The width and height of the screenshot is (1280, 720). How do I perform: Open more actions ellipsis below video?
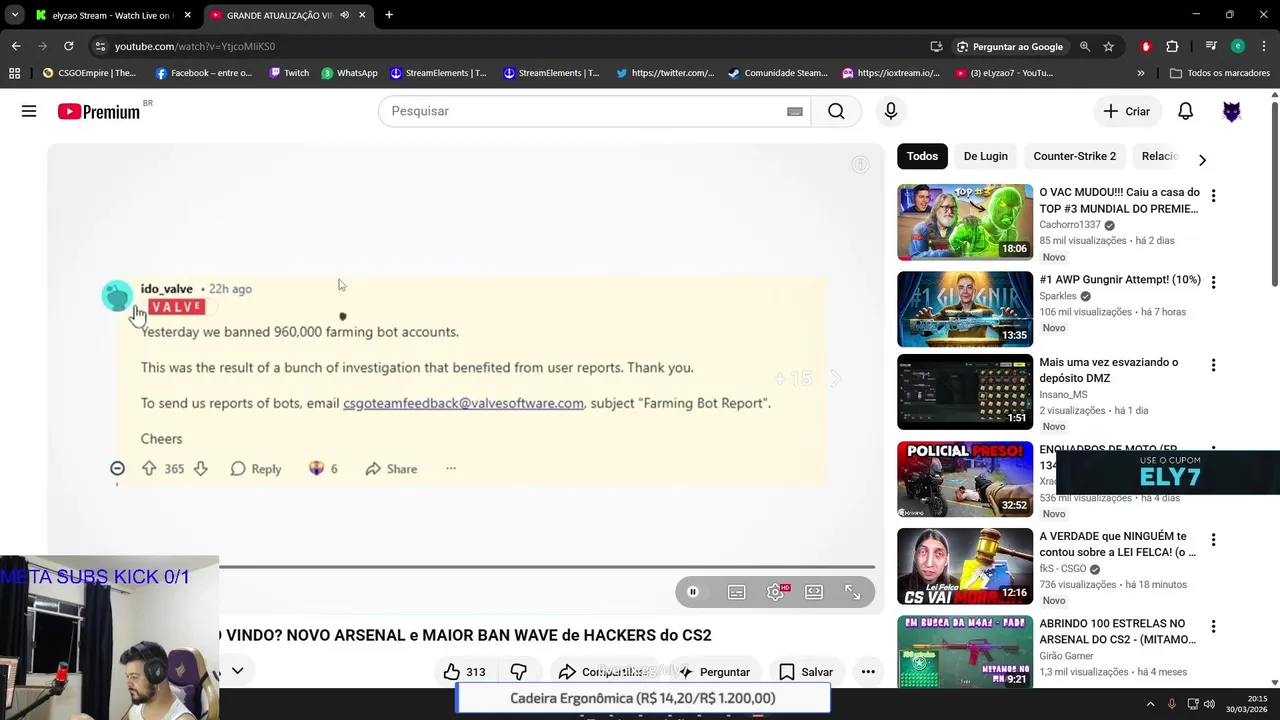pos(868,672)
